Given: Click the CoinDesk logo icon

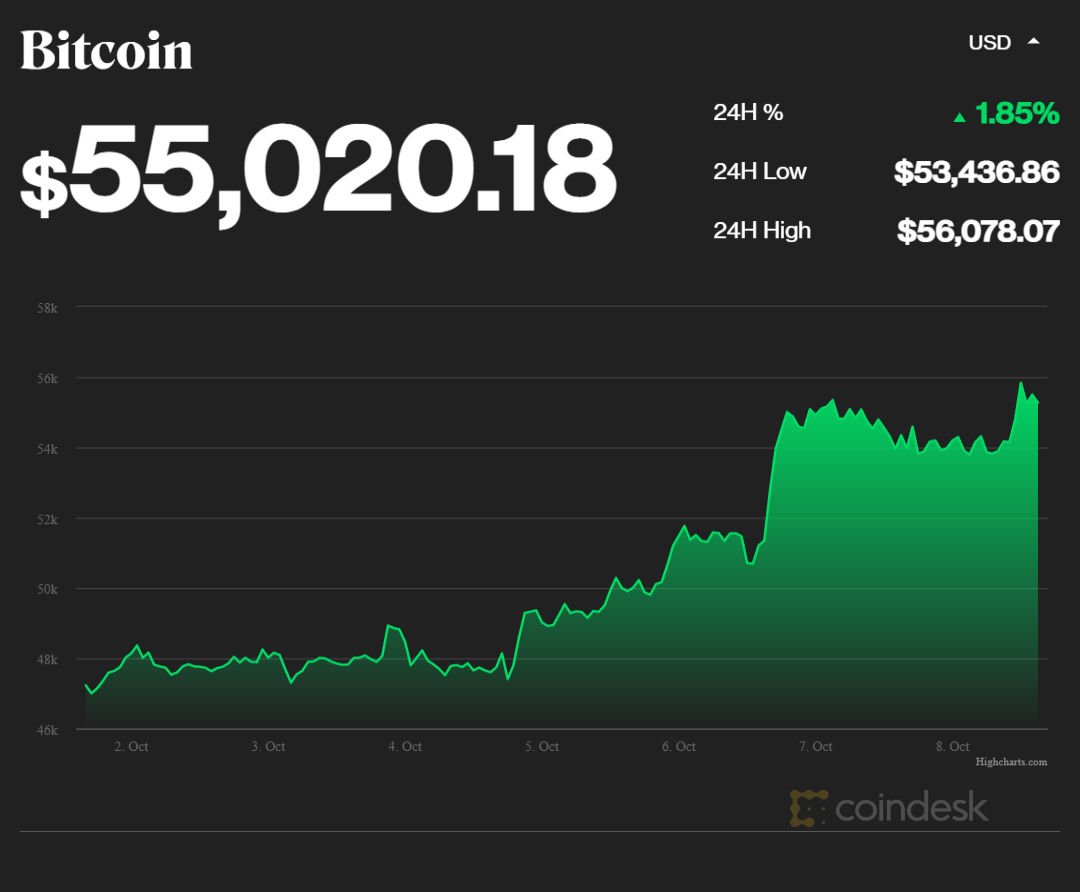Looking at the screenshot, I should (808, 808).
